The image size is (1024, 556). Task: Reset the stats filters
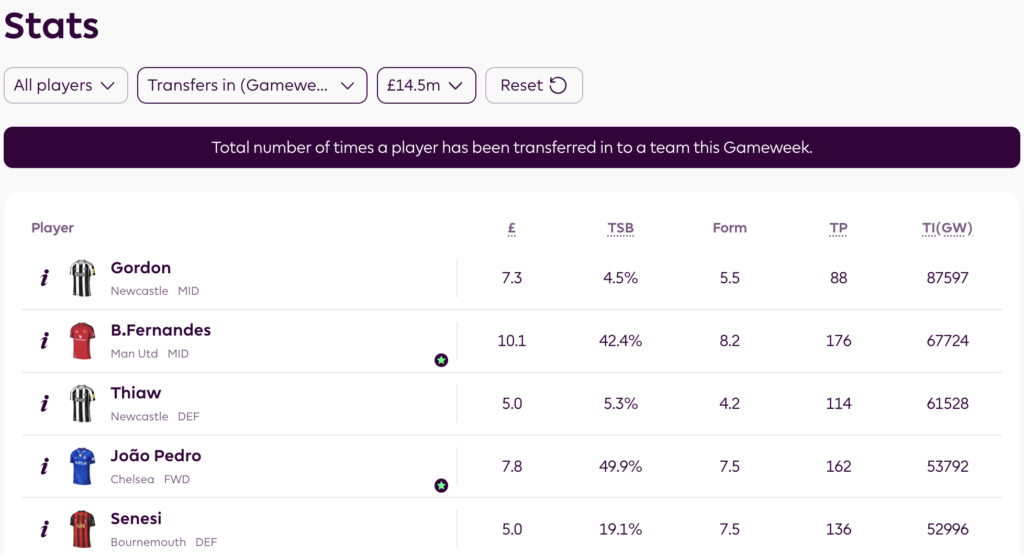[x=534, y=85]
